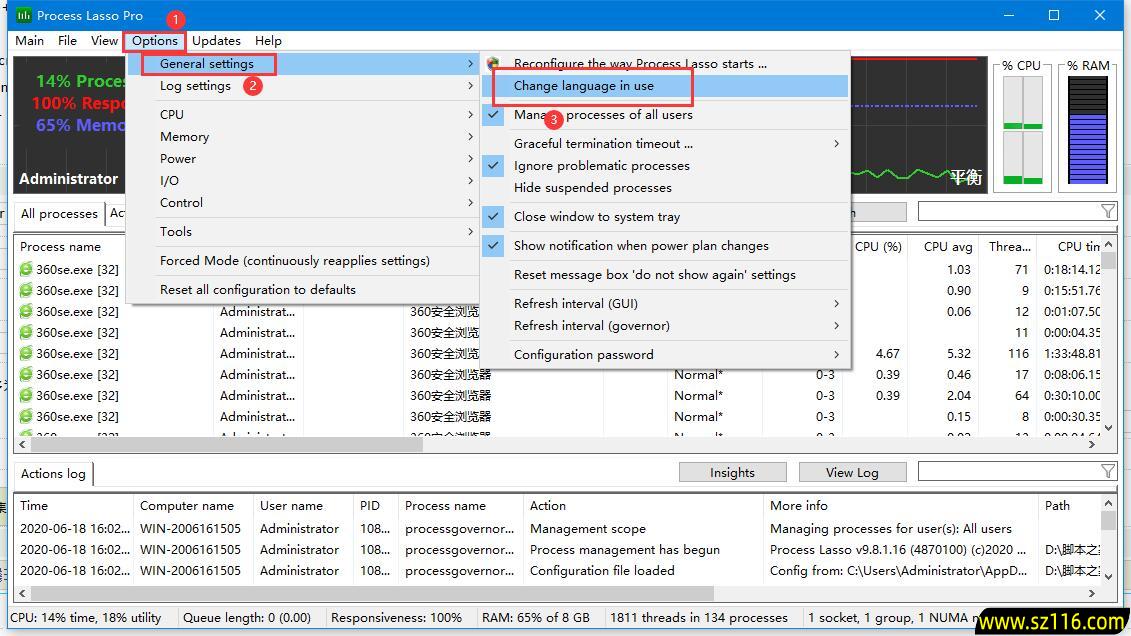Select Change language in use
This screenshot has width=1131, height=636.
[x=583, y=86]
